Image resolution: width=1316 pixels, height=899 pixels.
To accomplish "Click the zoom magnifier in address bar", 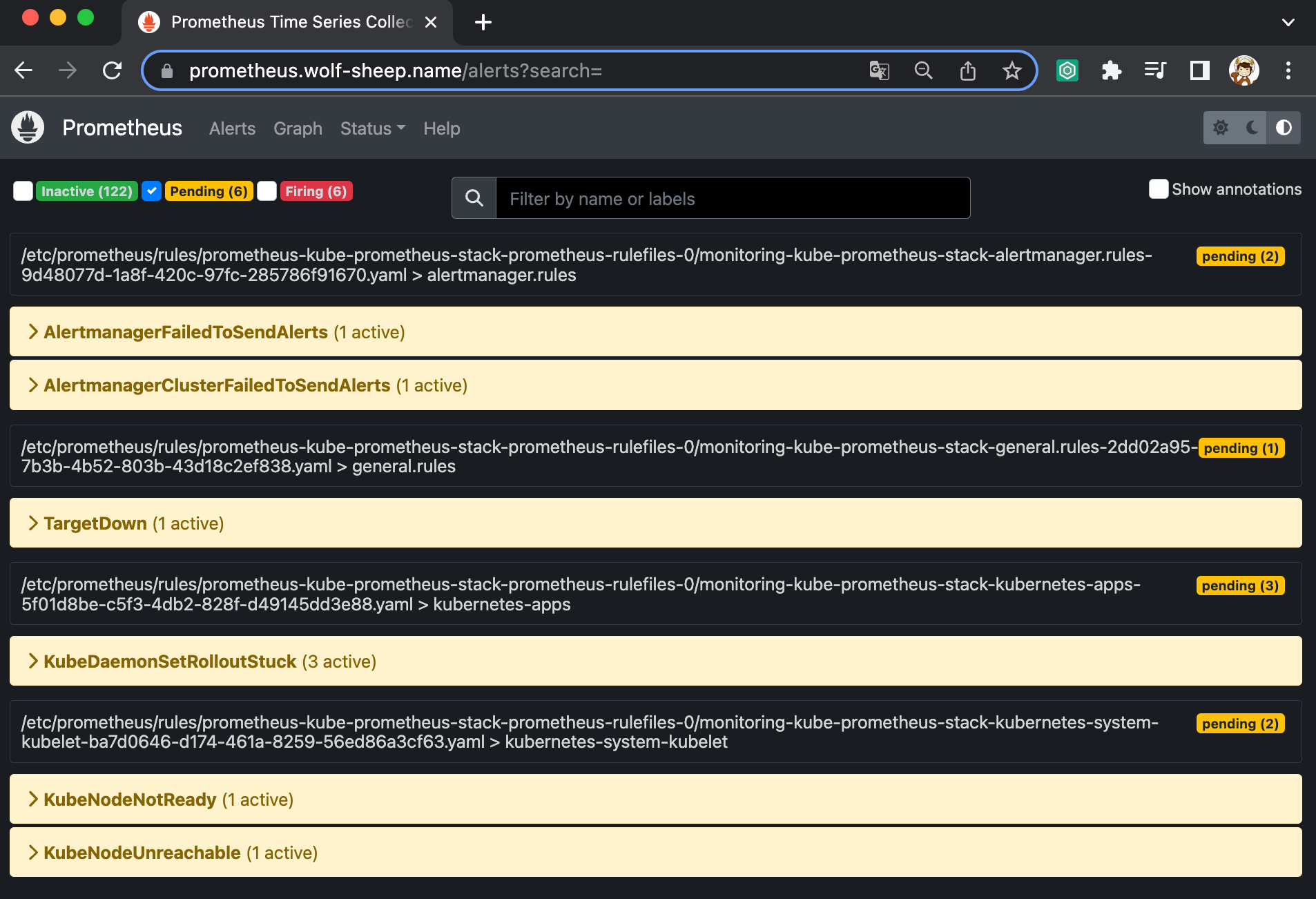I will 923,70.
